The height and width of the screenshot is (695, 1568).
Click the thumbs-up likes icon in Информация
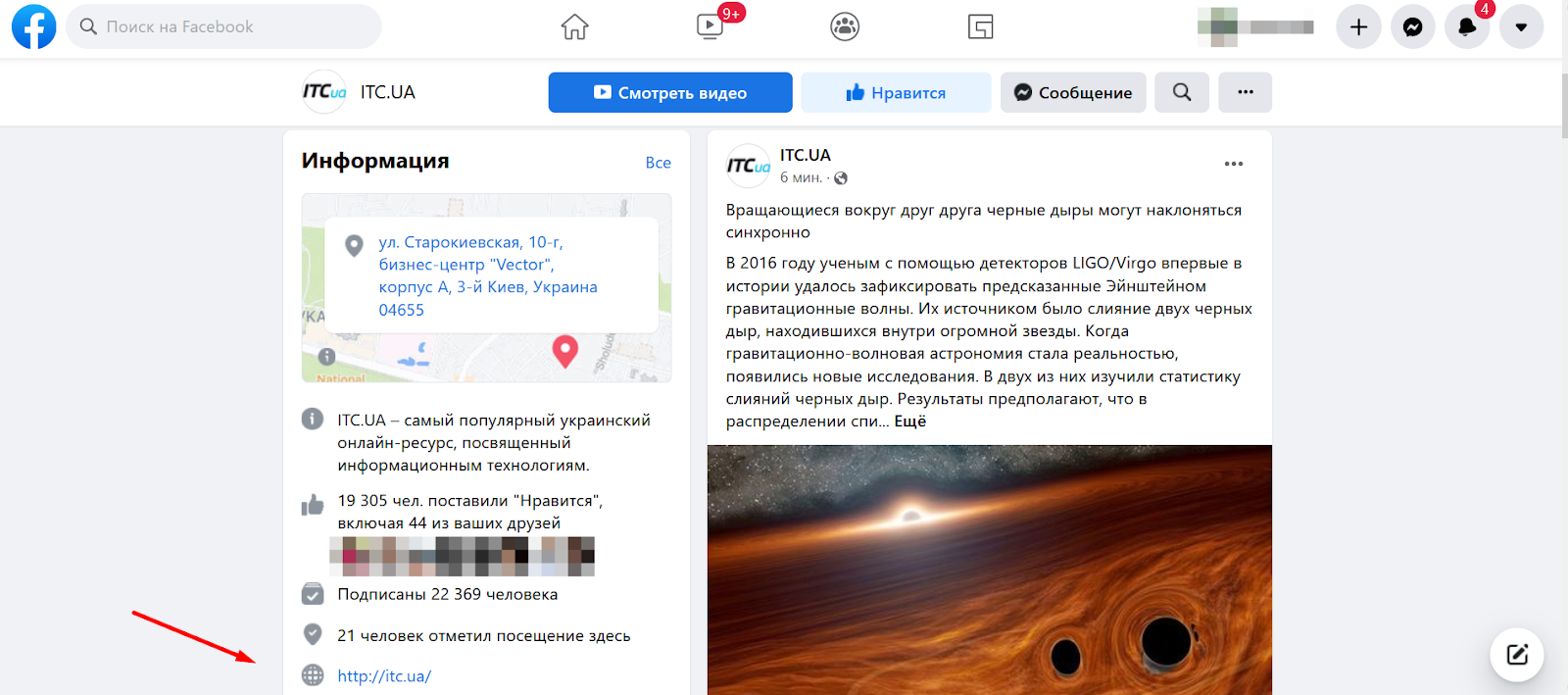tap(313, 505)
